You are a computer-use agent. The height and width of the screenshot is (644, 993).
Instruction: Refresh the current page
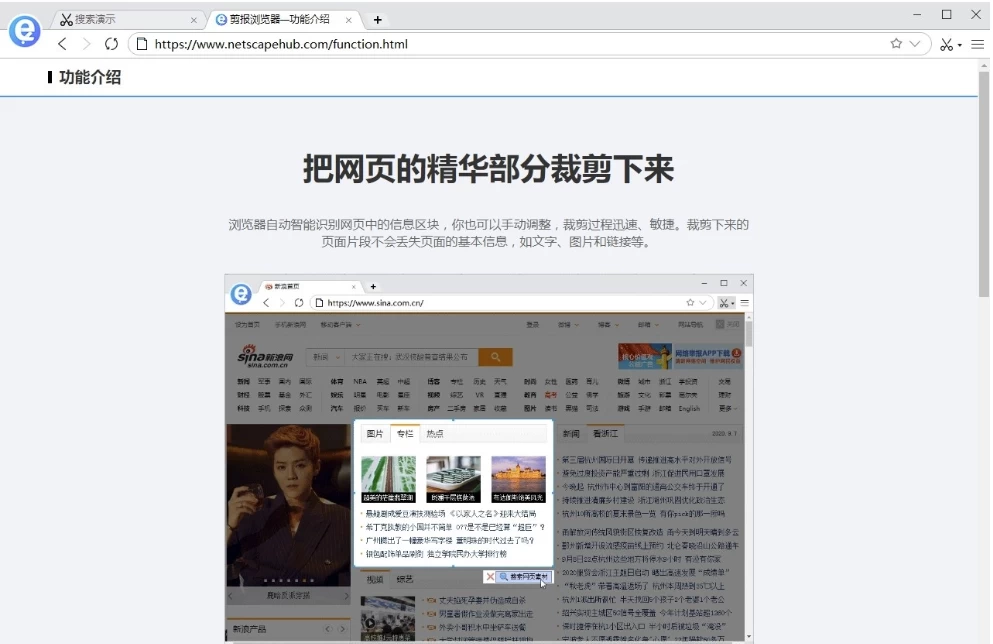[111, 45]
